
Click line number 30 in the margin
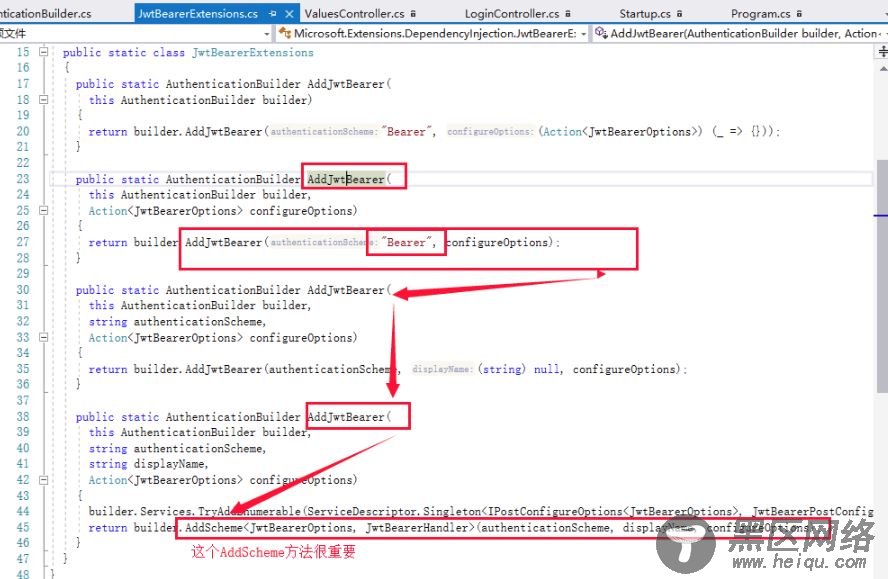click(23, 290)
